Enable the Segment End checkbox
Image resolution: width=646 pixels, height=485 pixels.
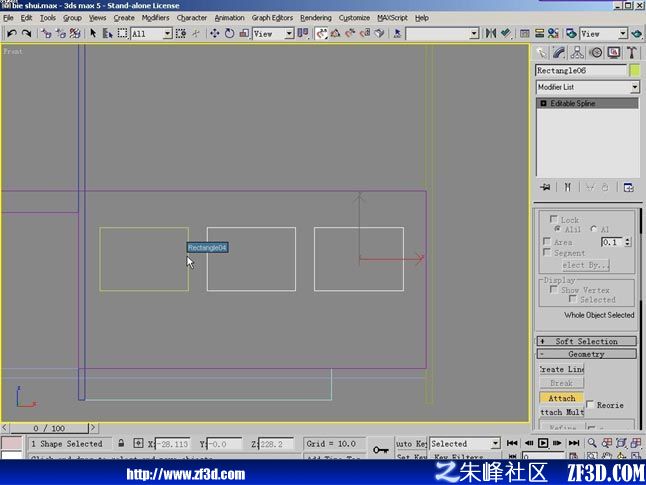click(547, 252)
